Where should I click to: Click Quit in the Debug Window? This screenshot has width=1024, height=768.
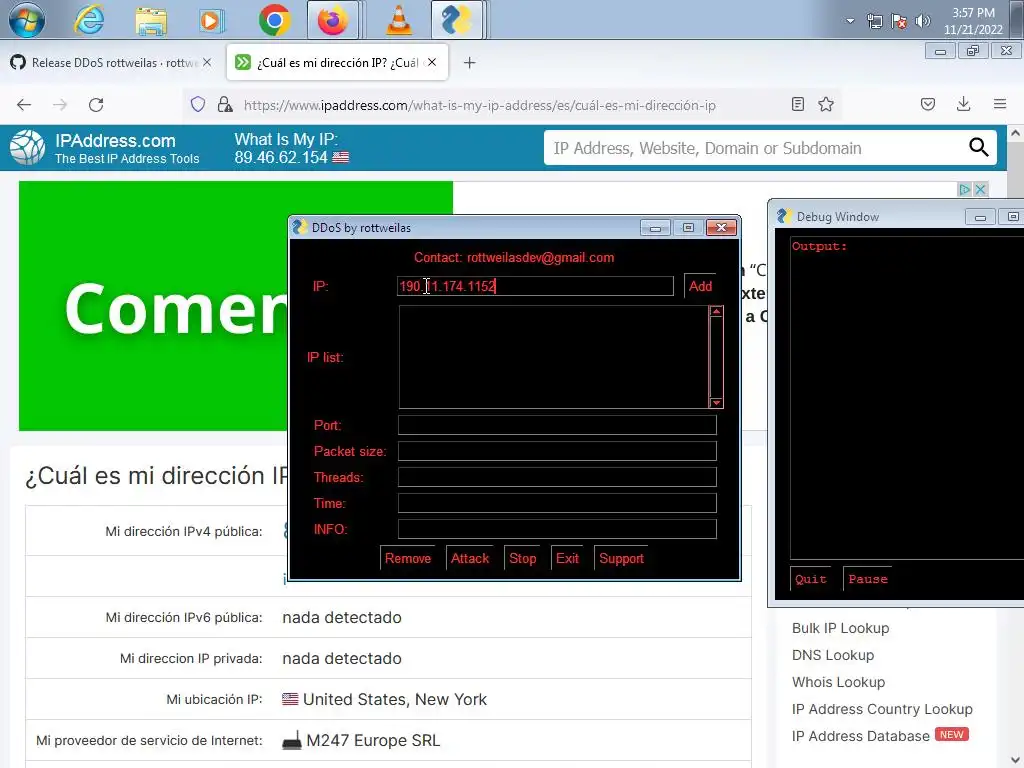pos(810,579)
